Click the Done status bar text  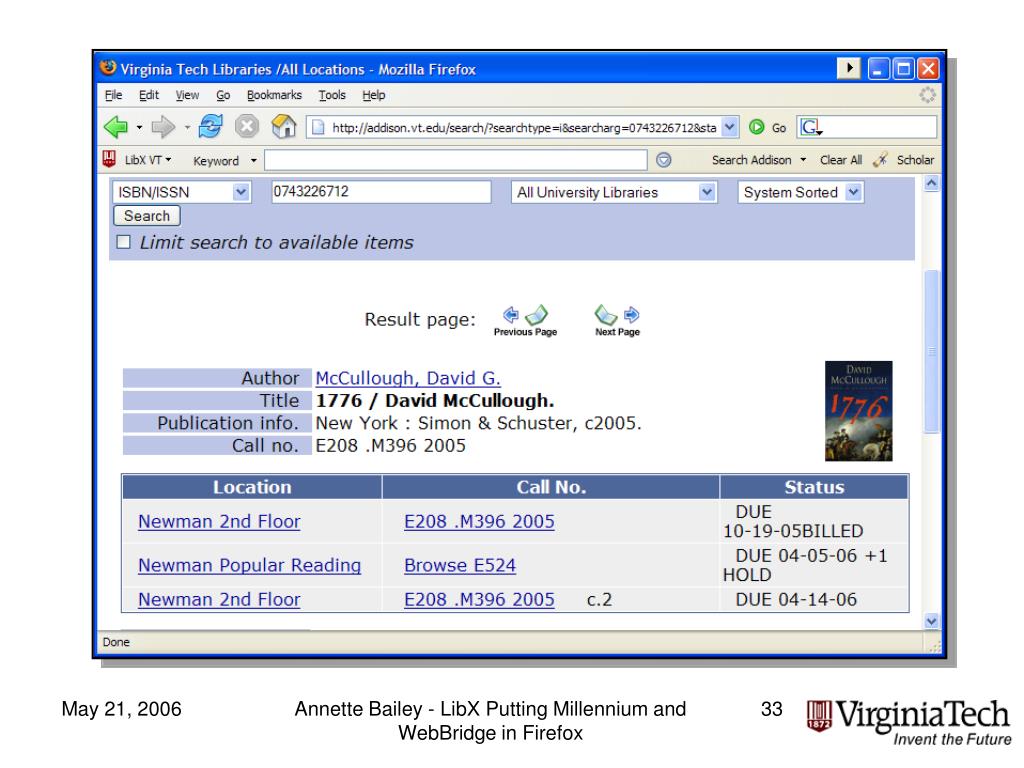pos(116,642)
